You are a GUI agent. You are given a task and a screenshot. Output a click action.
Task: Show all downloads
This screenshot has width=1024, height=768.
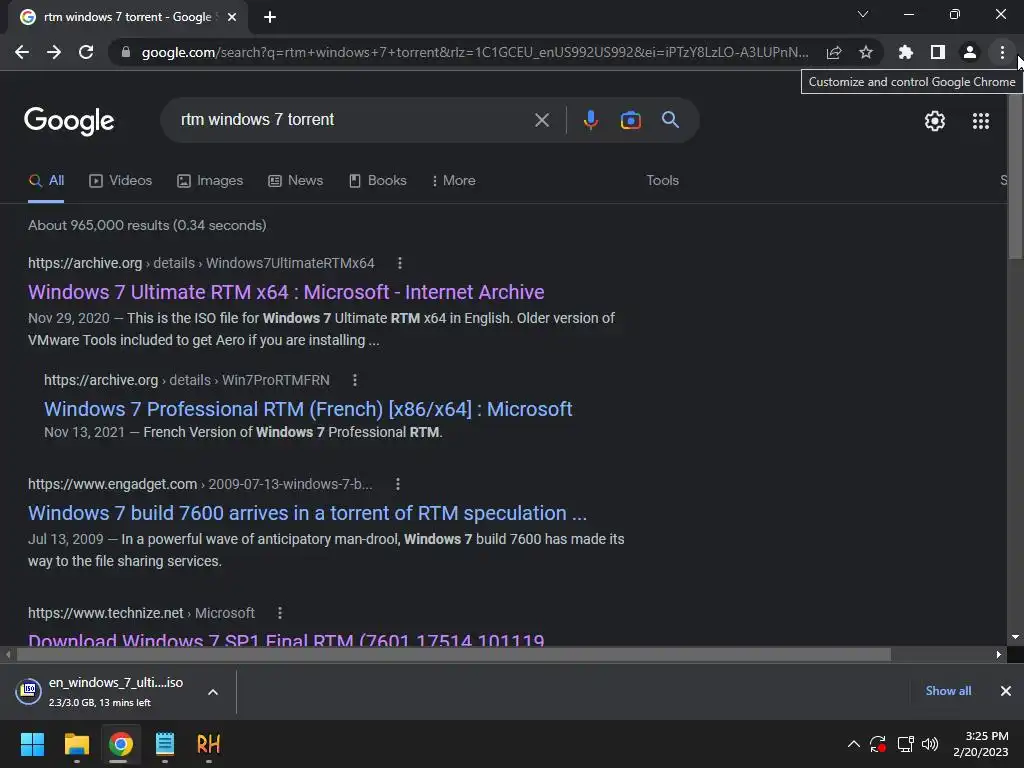point(948,691)
